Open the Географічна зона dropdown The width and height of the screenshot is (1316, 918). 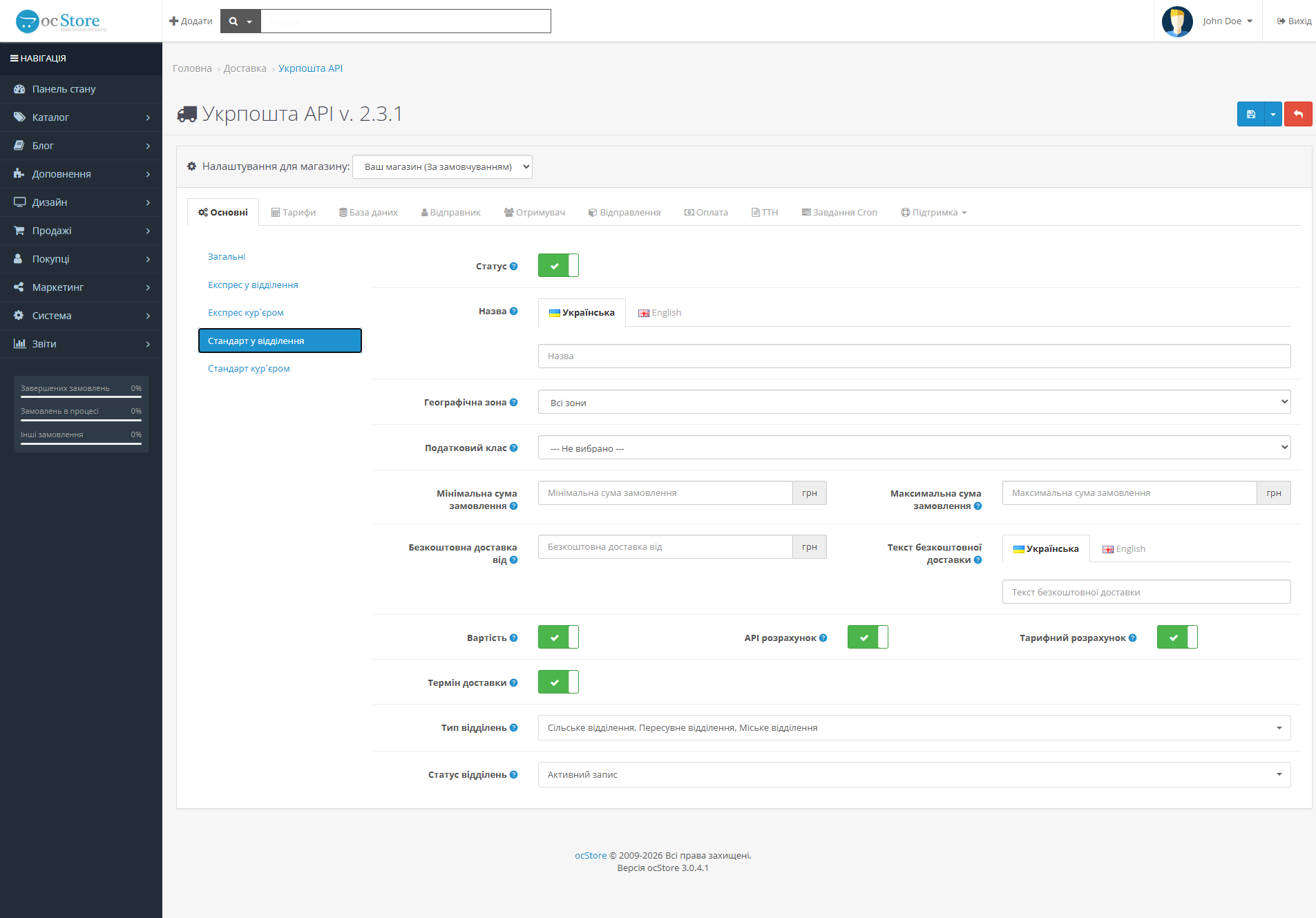pos(914,402)
